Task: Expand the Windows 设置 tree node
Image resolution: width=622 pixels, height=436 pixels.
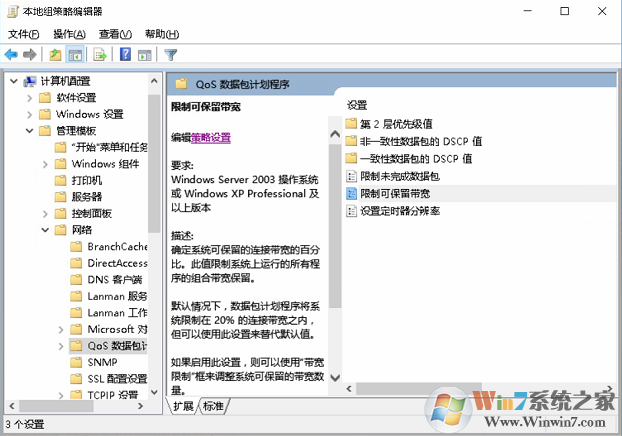Action: 30,114
